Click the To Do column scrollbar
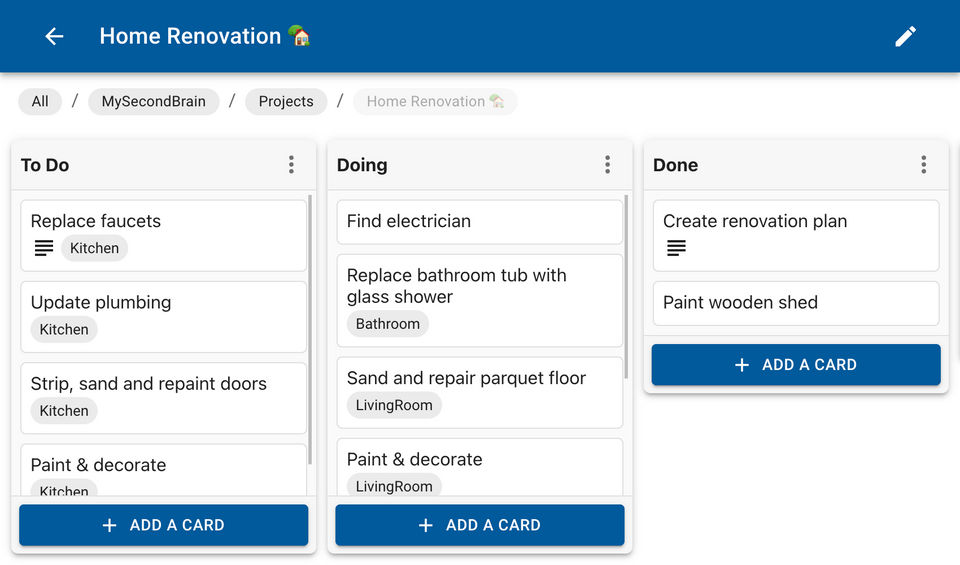This screenshot has height=565, width=960. [310, 330]
